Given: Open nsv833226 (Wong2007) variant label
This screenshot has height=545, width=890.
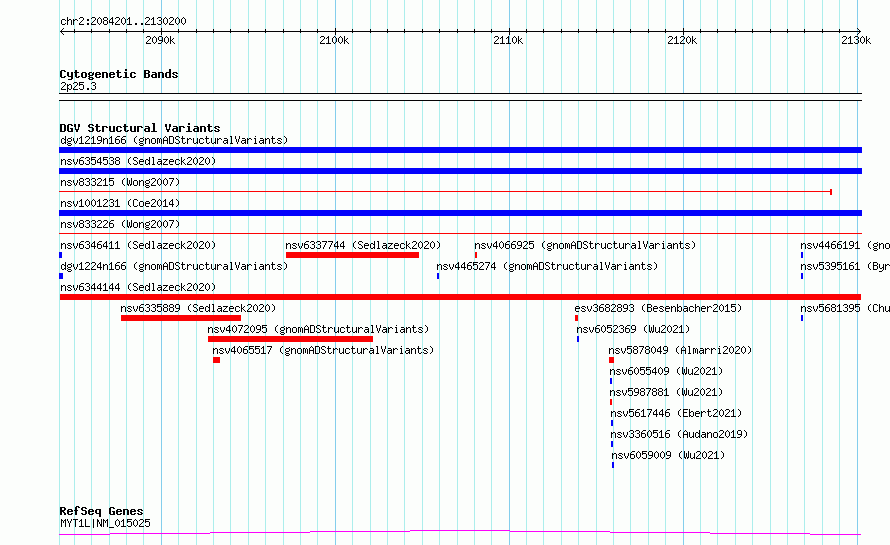Looking at the screenshot, I should (120, 224).
